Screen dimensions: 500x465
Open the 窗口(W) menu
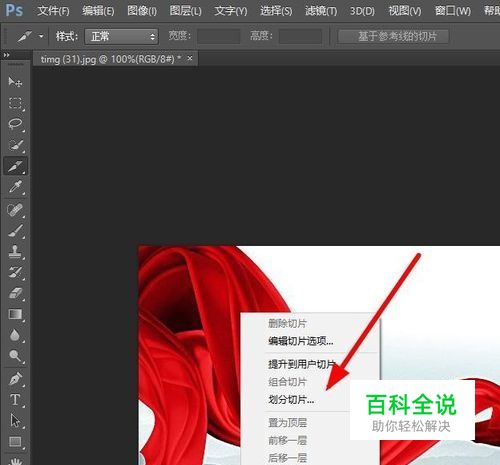pos(453,11)
